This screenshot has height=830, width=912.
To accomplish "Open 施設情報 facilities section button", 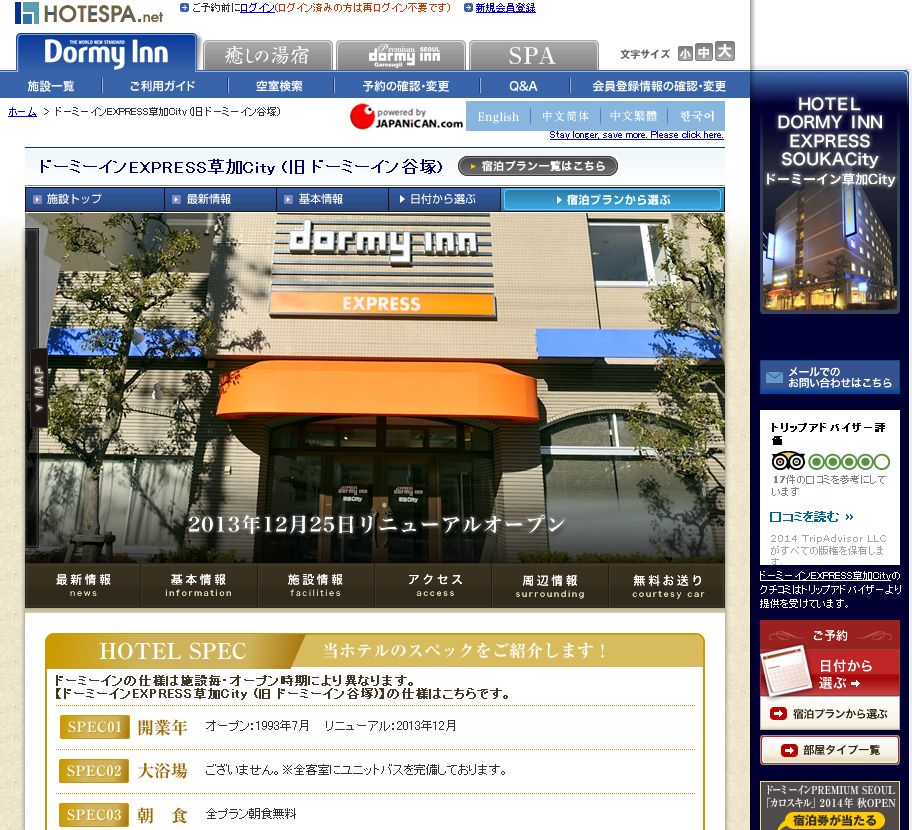I will [316, 586].
